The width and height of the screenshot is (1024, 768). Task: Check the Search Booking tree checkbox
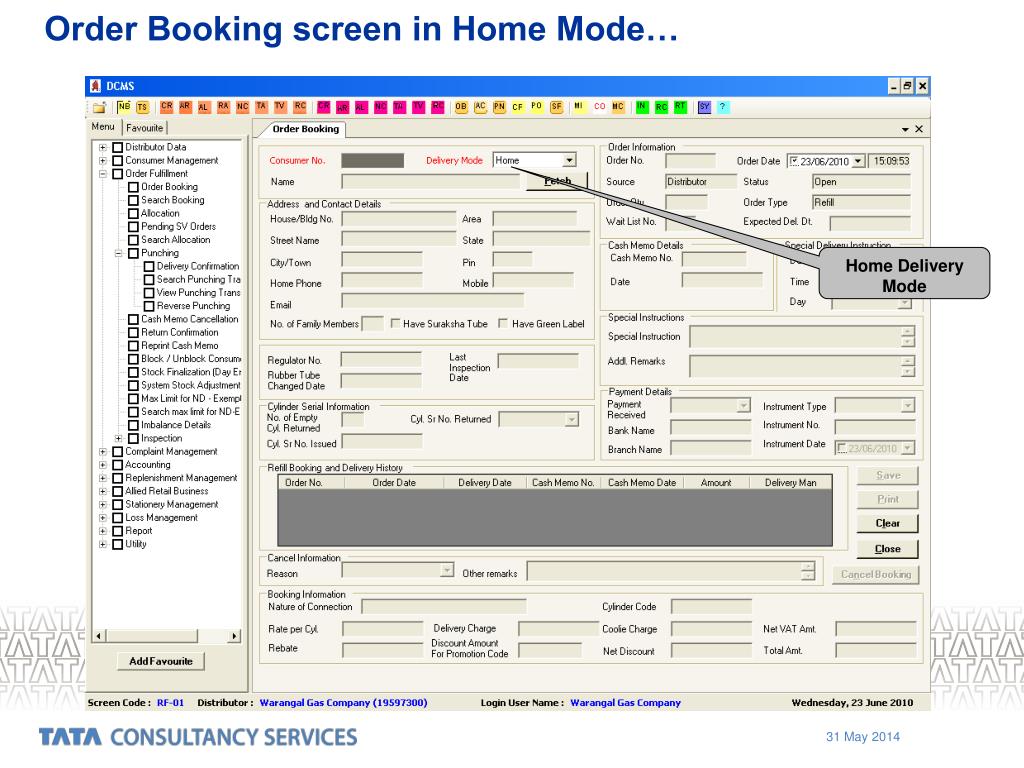click(x=133, y=200)
